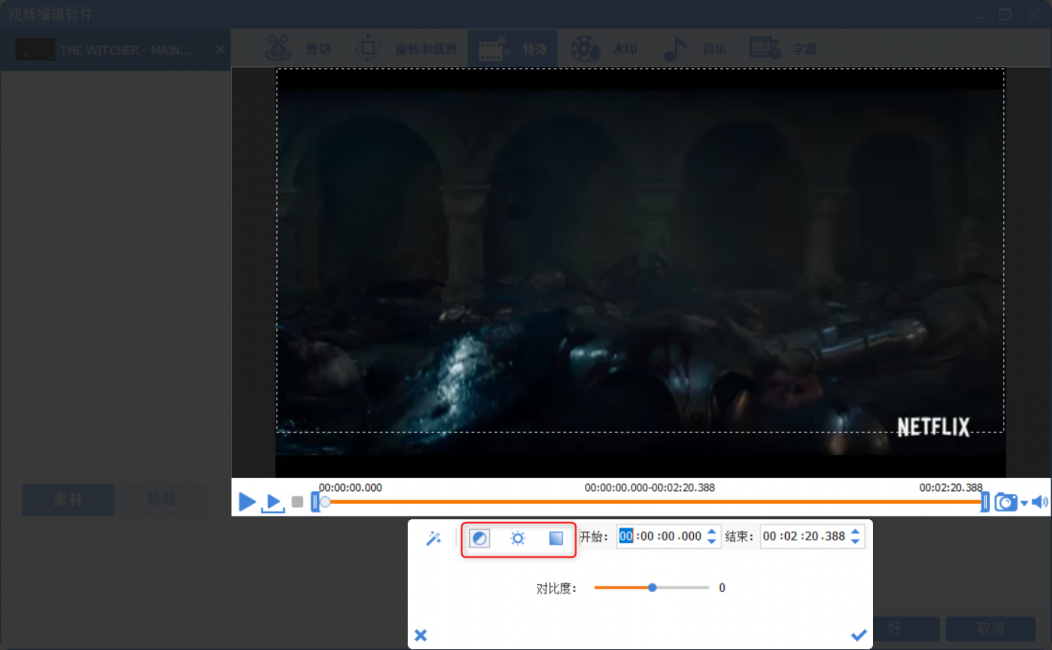Click the play-selection button with underline
Viewport: 1052px width, 650px height.
point(273,502)
